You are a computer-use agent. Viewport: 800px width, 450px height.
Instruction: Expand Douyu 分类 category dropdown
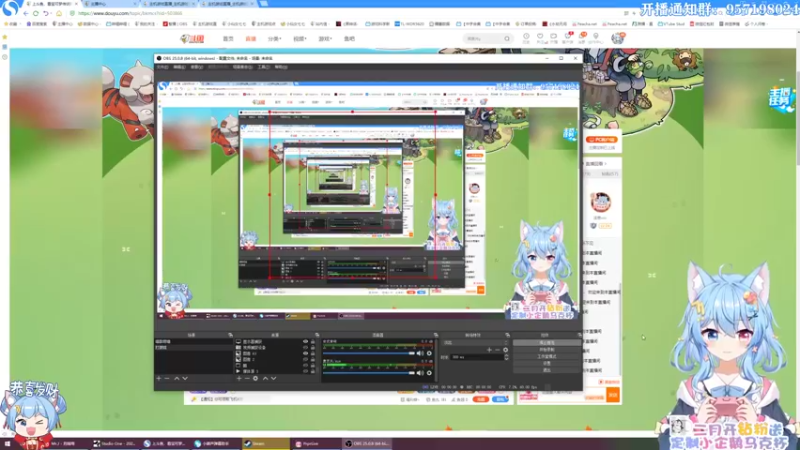pos(274,39)
